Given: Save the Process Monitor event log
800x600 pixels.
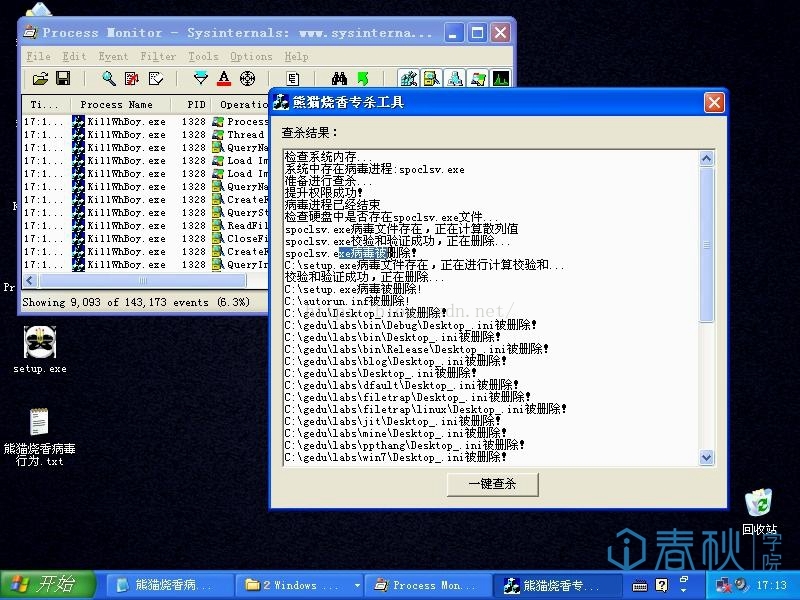Looking at the screenshot, I should click(x=63, y=79).
